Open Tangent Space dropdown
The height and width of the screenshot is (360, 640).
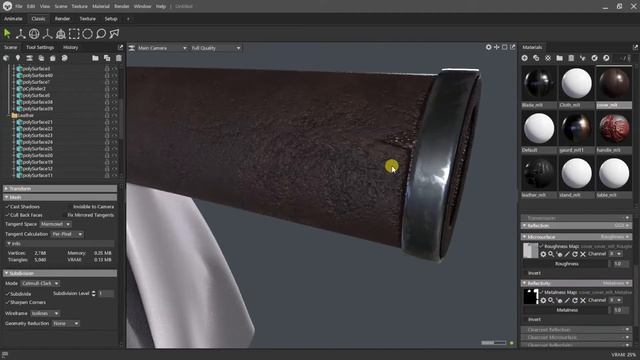point(56,224)
